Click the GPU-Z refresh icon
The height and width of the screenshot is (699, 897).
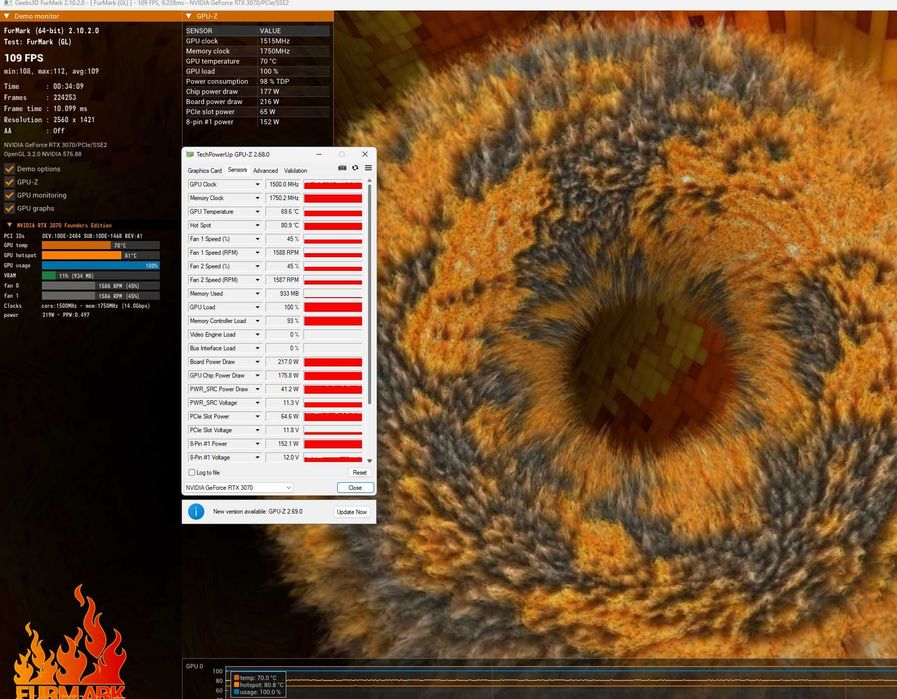coord(355,168)
